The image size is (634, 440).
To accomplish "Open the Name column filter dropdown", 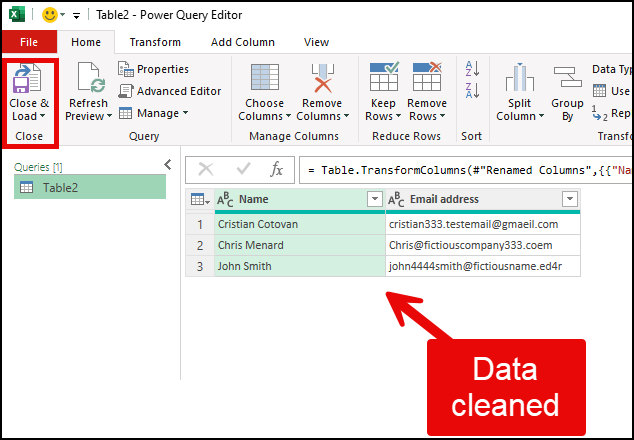I will tap(374, 199).
